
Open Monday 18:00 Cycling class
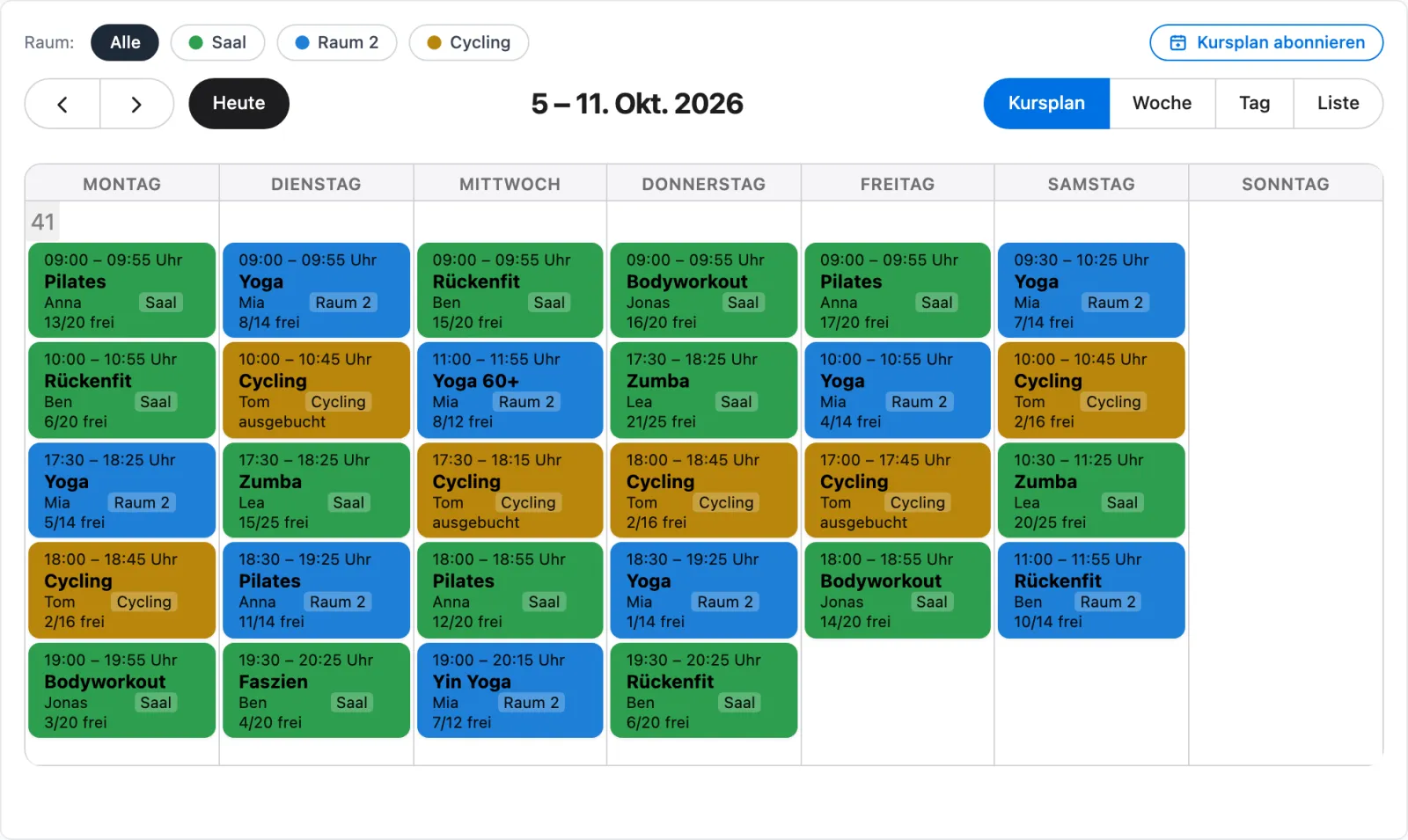click(x=122, y=590)
